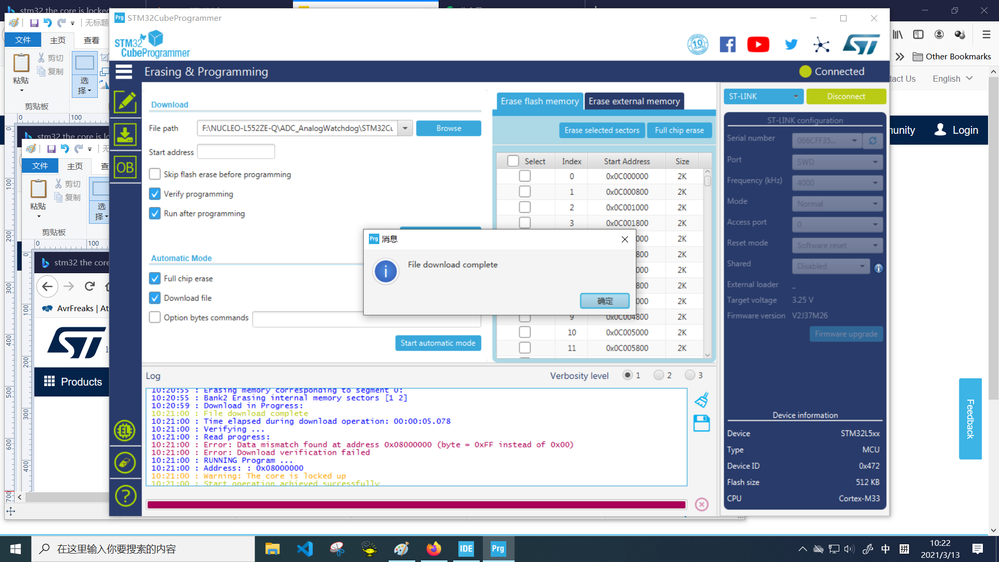Viewport: 999px width, 562px height.
Task: Select the sector 10 checkbox at 0x0C005000
Action: (x=524, y=332)
